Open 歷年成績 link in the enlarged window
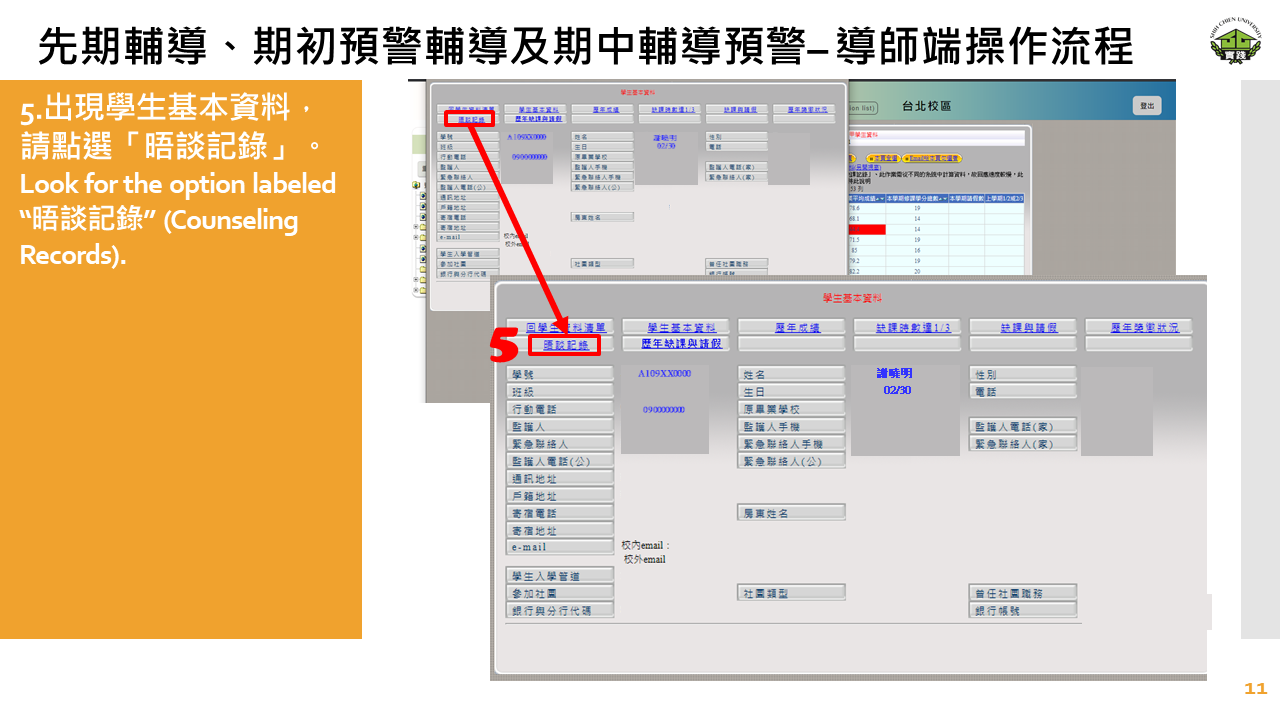1280x720 pixels. (797, 327)
